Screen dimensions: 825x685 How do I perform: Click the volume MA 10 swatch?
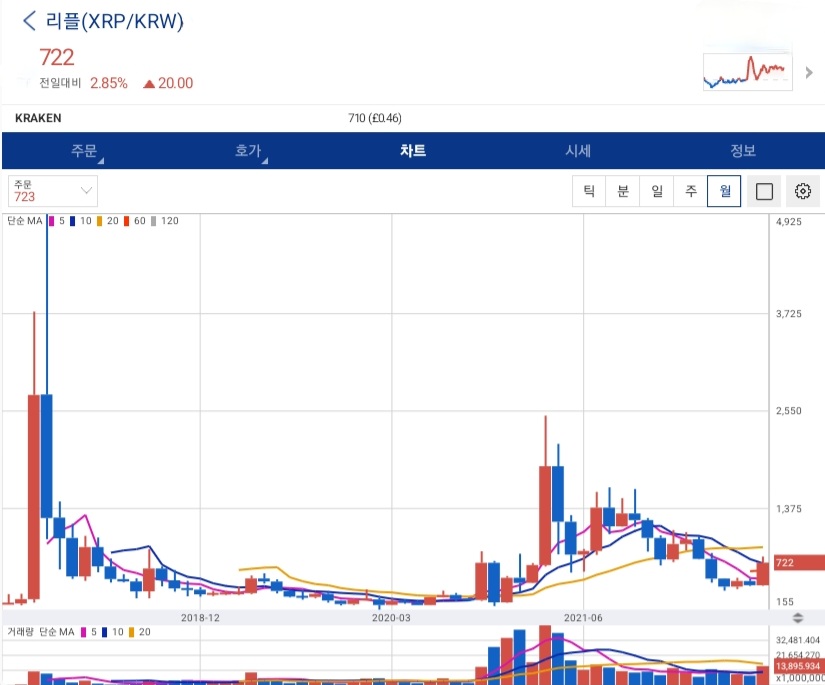coord(105,632)
